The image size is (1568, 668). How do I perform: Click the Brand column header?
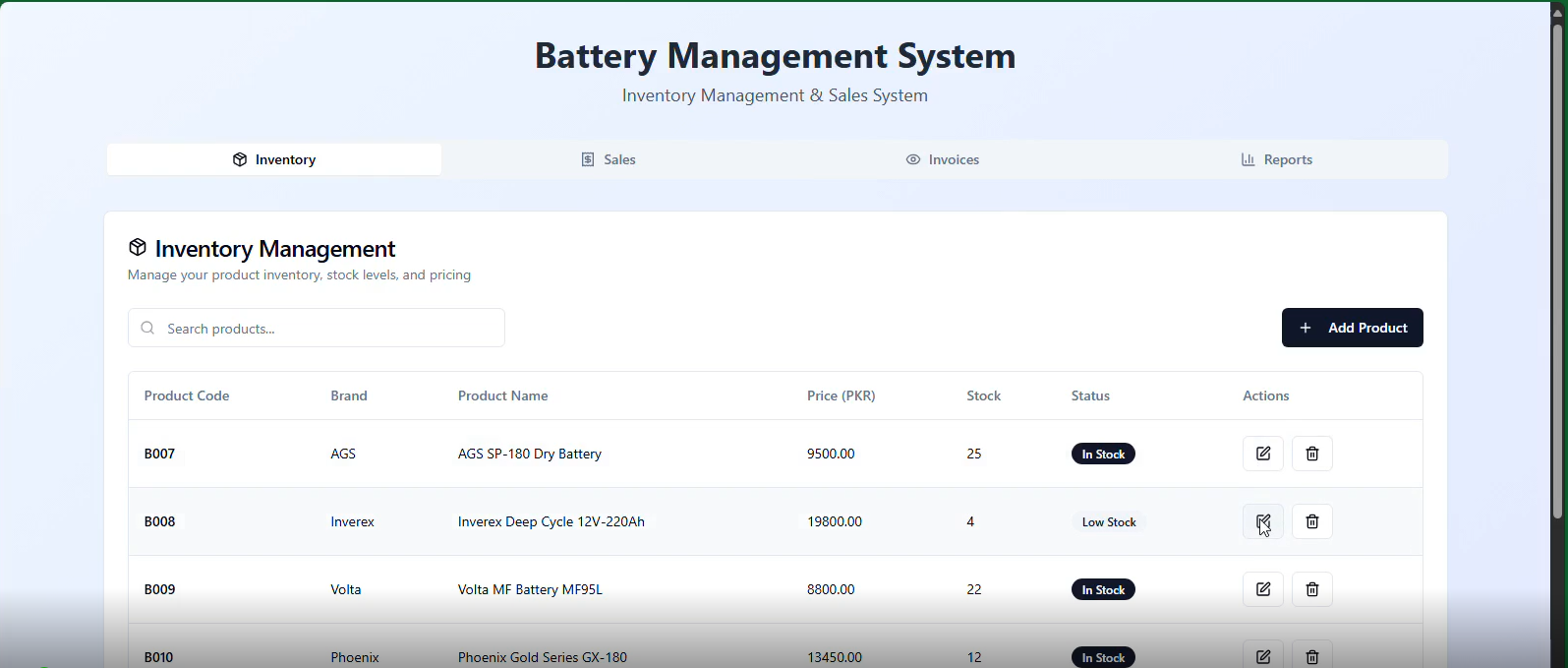click(x=349, y=395)
